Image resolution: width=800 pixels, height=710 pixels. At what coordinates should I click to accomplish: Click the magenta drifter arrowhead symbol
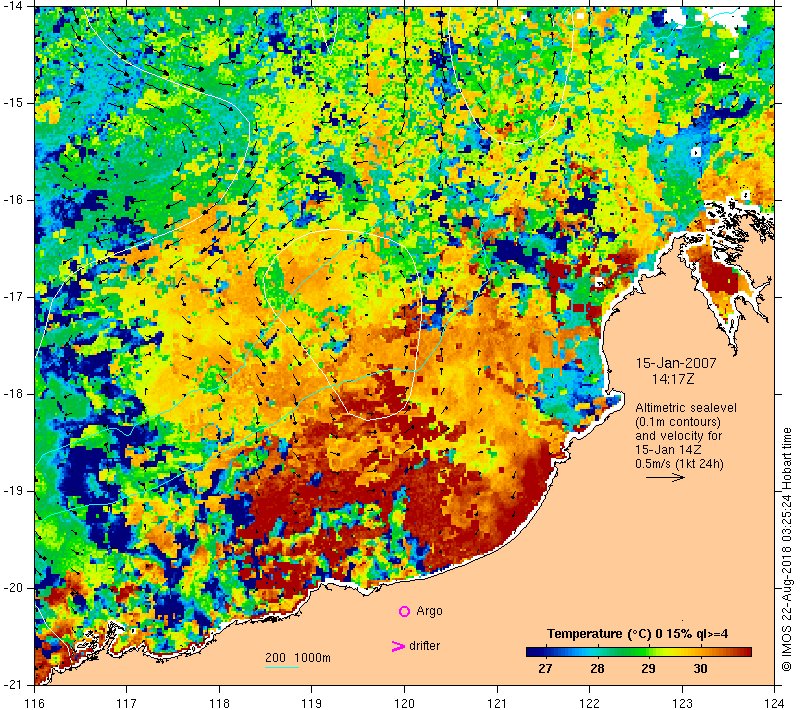[x=398, y=646]
